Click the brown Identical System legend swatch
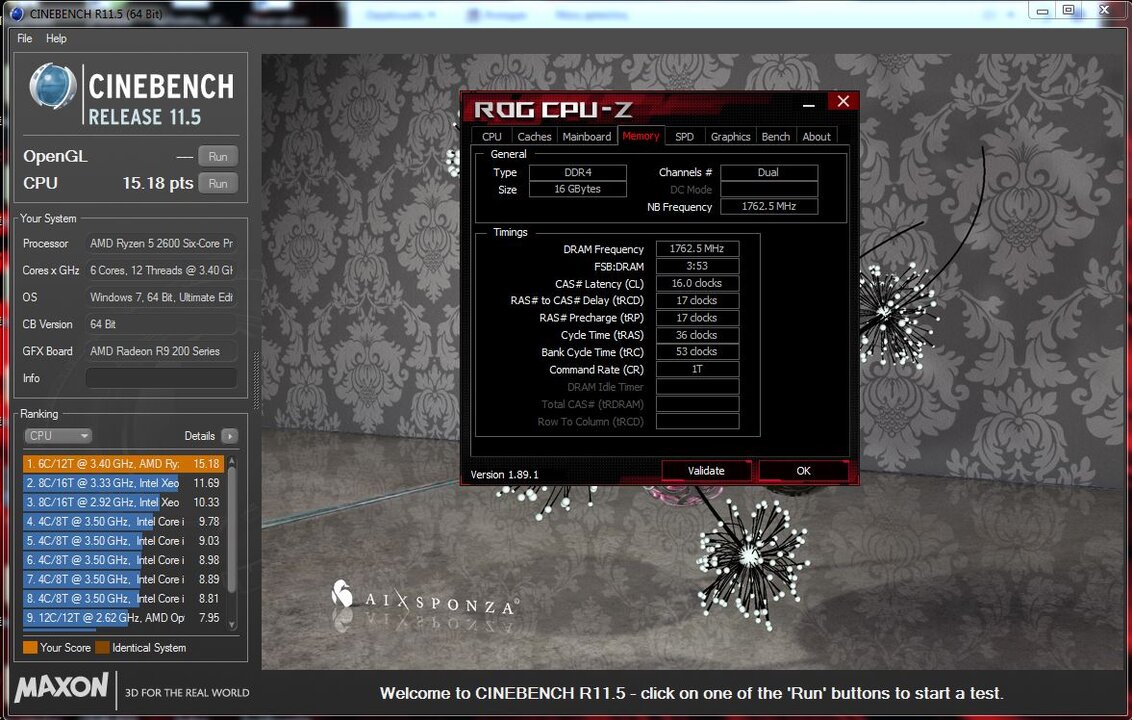Screen dimensions: 1132x720 pos(103,647)
